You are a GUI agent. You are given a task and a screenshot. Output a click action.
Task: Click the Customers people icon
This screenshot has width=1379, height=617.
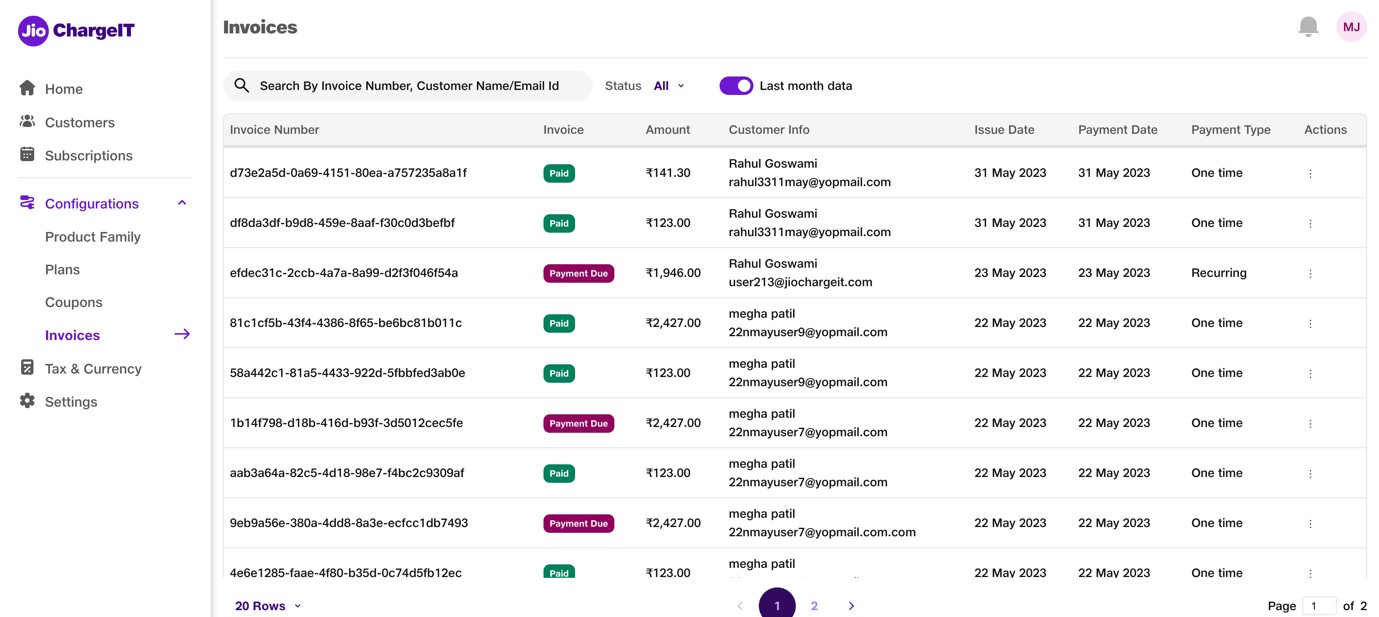[27, 122]
